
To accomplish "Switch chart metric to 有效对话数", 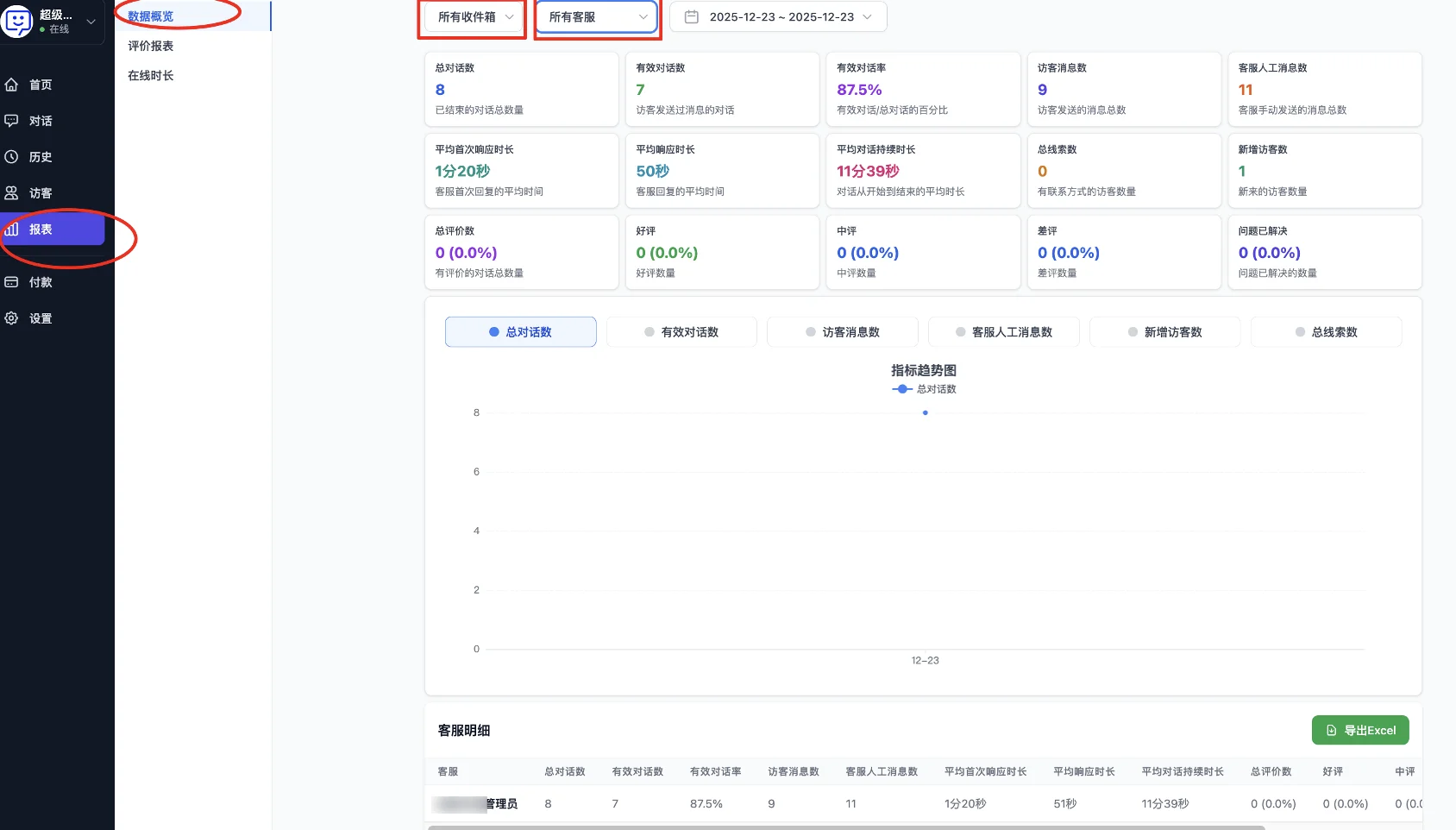I will (x=681, y=331).
